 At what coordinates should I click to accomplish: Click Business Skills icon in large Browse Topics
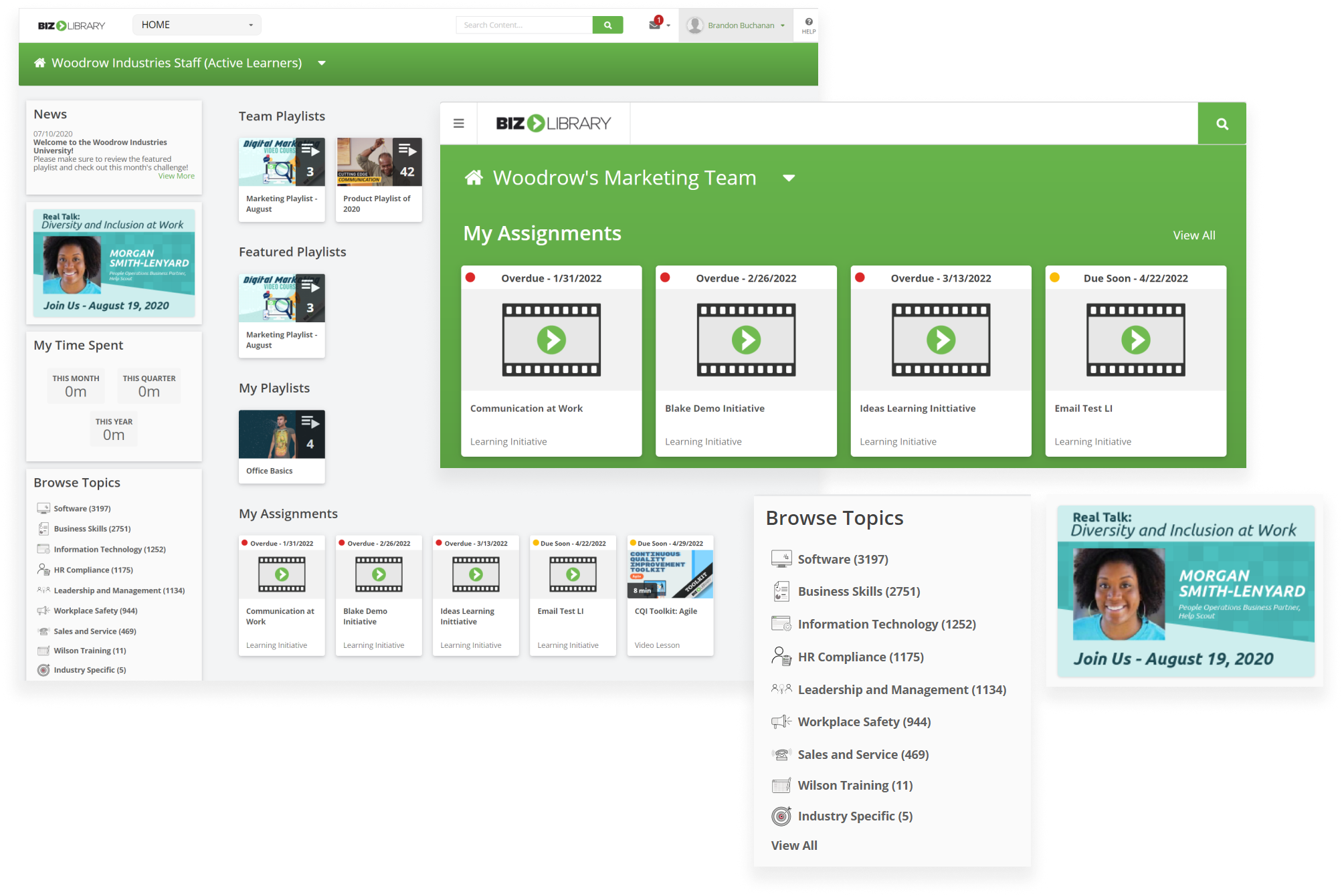(781, 591)
